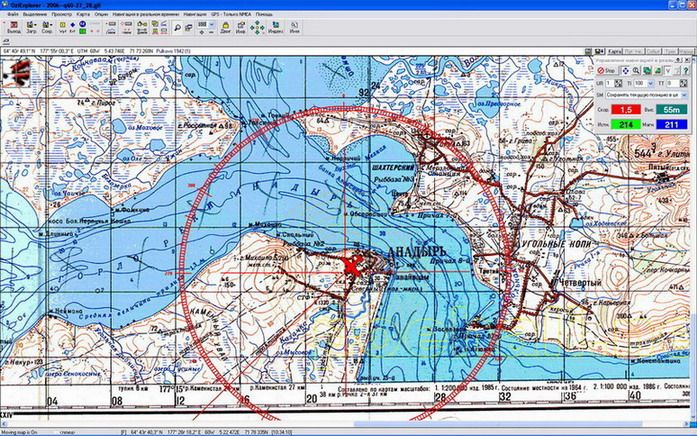Click compass thumbnail in map's top-left corner

[x=16, y=73]
